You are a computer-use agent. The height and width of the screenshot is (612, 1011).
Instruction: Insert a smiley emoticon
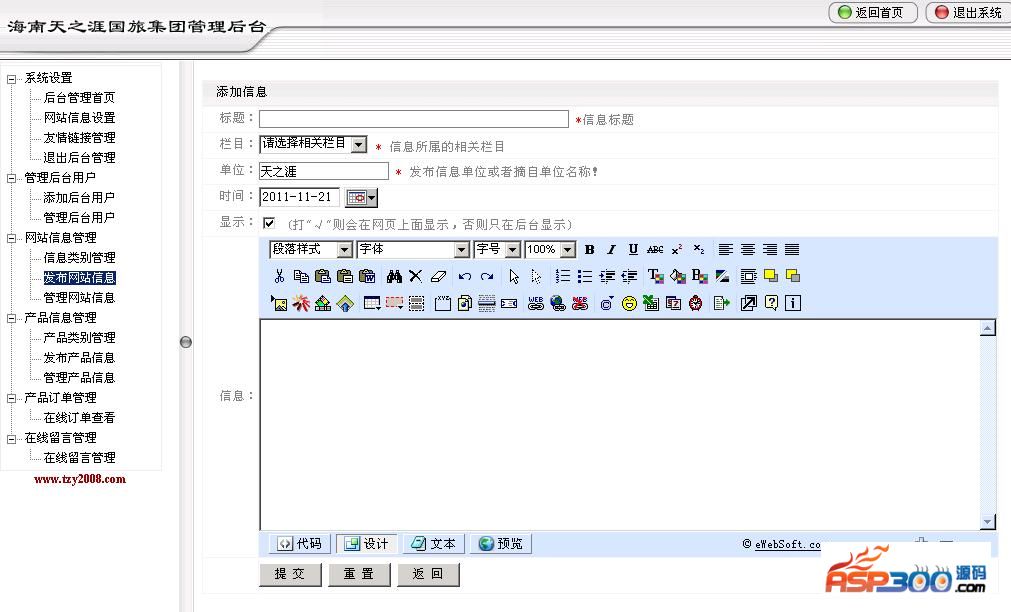[x=629, y=303]
